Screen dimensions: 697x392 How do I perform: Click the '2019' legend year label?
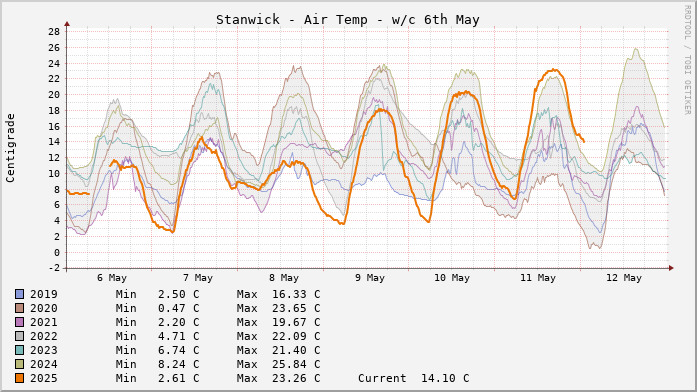pos(44,294)
